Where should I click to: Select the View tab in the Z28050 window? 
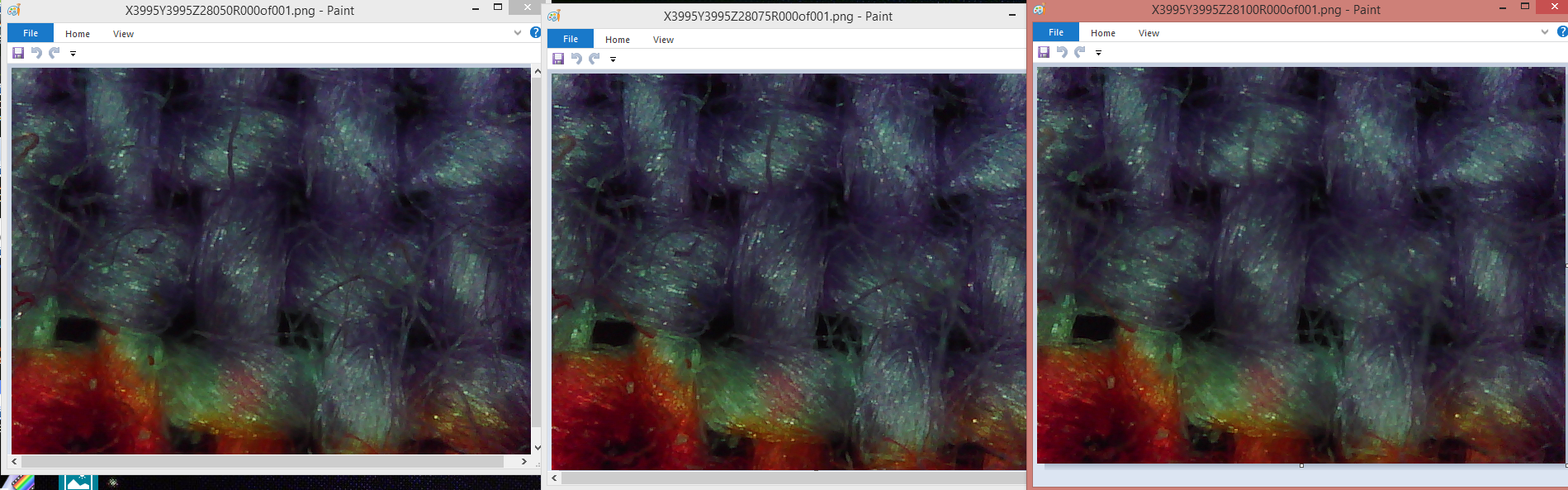(123, 34)
